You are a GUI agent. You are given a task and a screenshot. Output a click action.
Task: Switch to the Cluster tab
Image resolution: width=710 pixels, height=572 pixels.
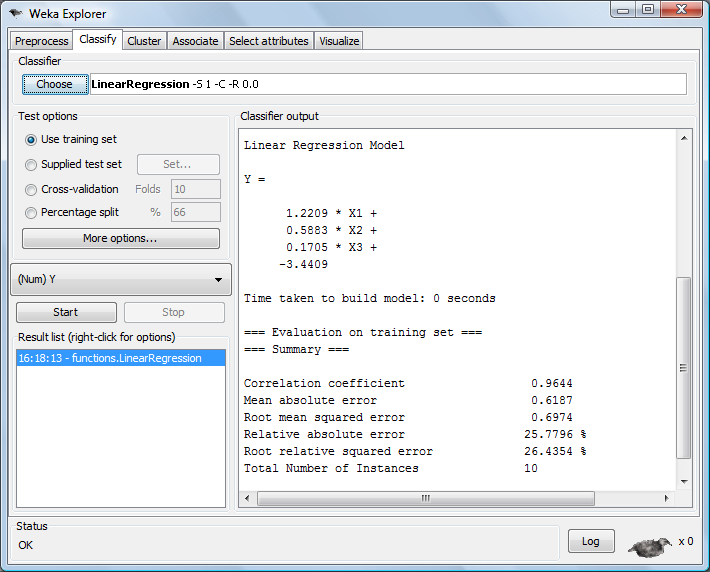[x=144, y=41]
